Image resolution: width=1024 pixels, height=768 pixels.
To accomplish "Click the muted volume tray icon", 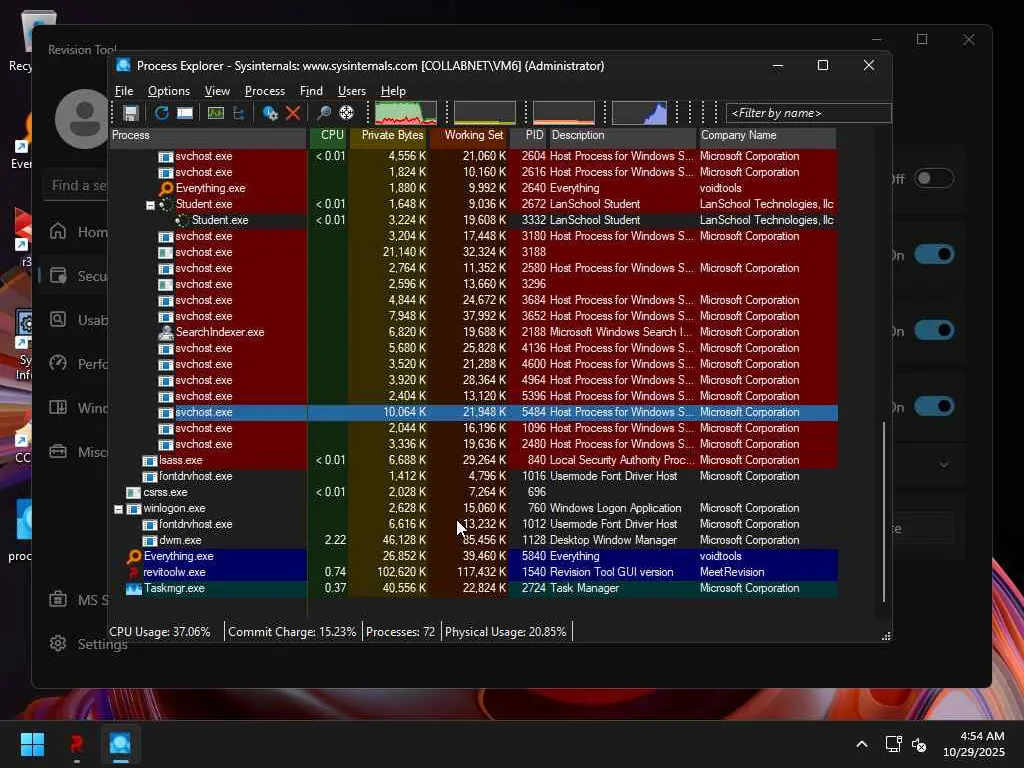I will click(919, 744).
